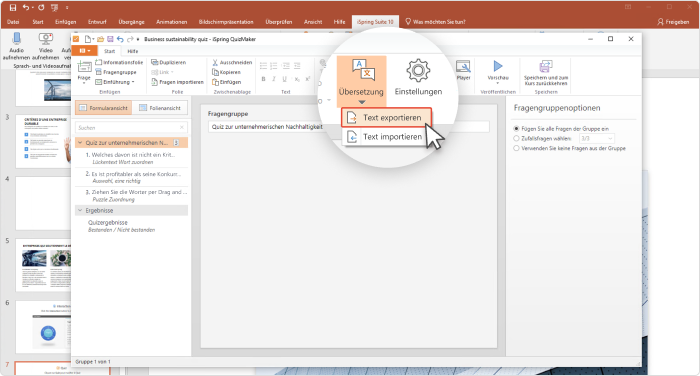Collapse the Ergebnisse section
The image size is (700, 376).
click(80, 210)
